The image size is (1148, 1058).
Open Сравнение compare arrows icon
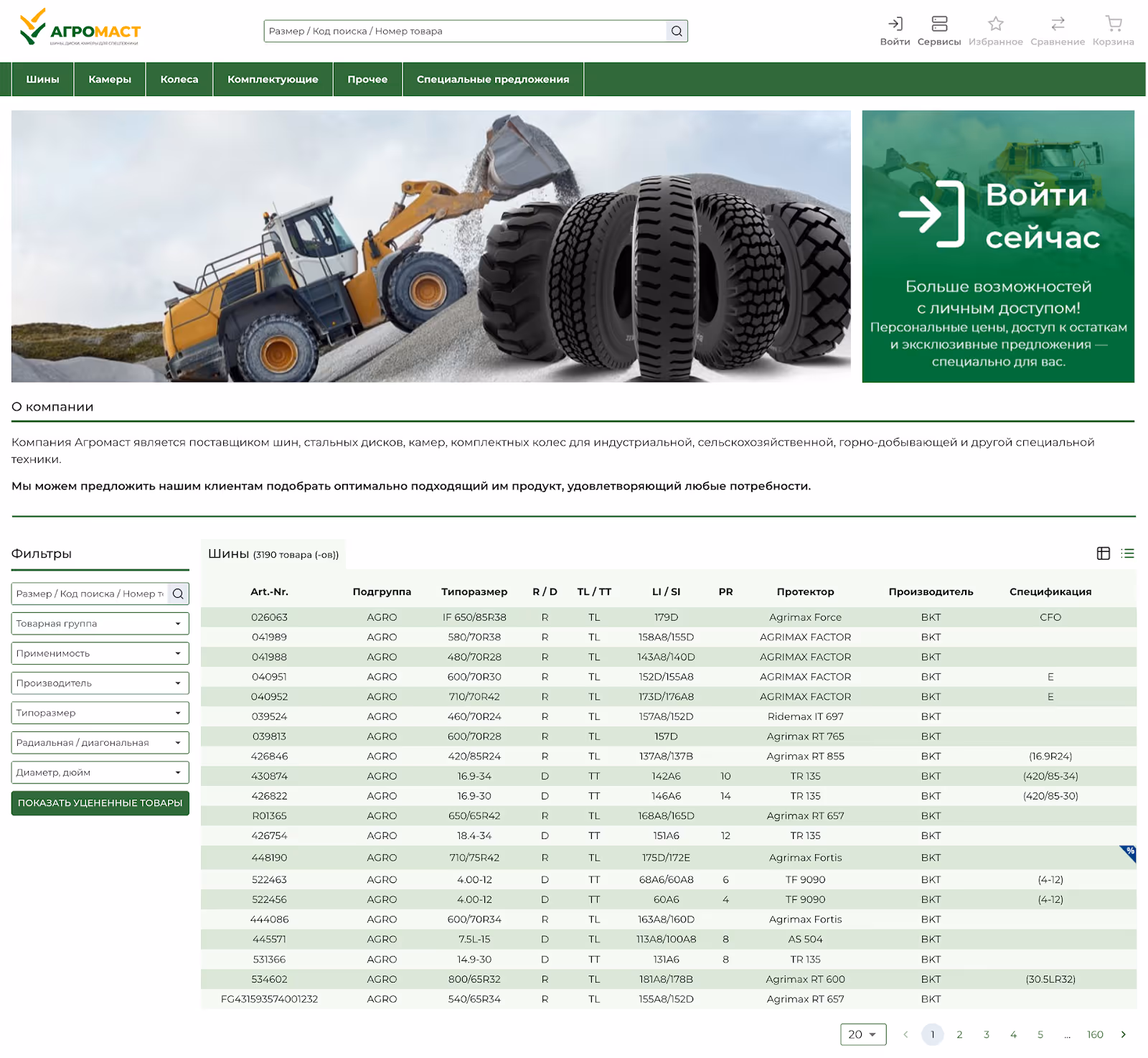coord(1057,31)
